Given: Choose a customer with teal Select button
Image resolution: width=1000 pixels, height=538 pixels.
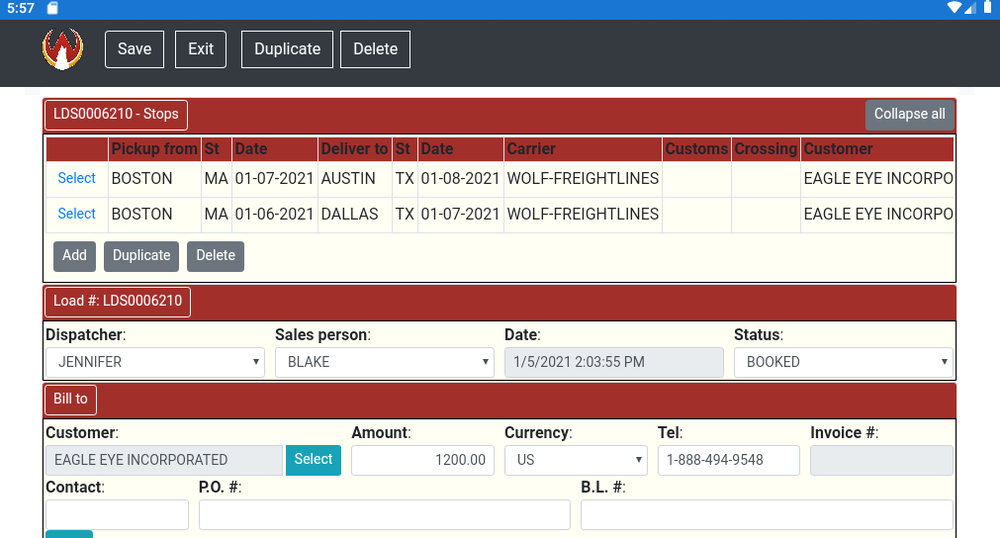Looking at the screenshot, I should (313, 460).
